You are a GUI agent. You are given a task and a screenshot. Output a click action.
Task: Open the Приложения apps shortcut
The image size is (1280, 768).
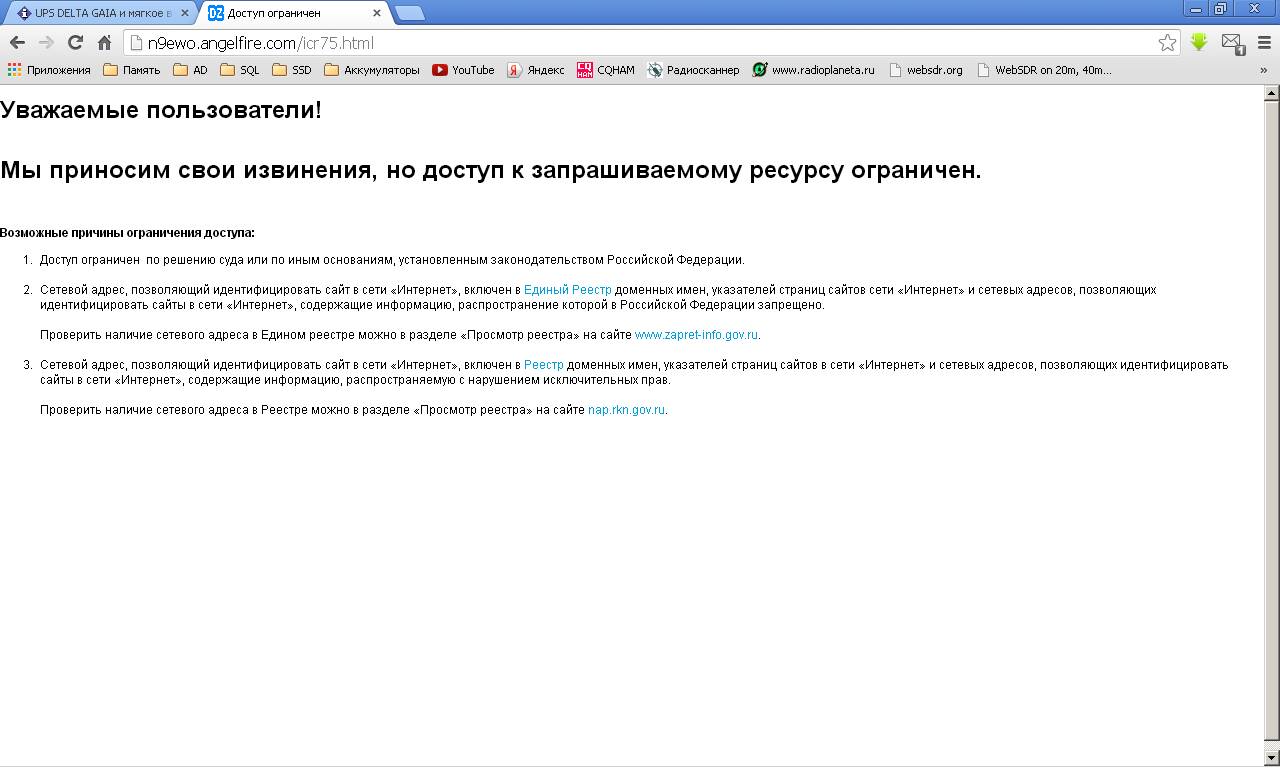tap(49, 70)
